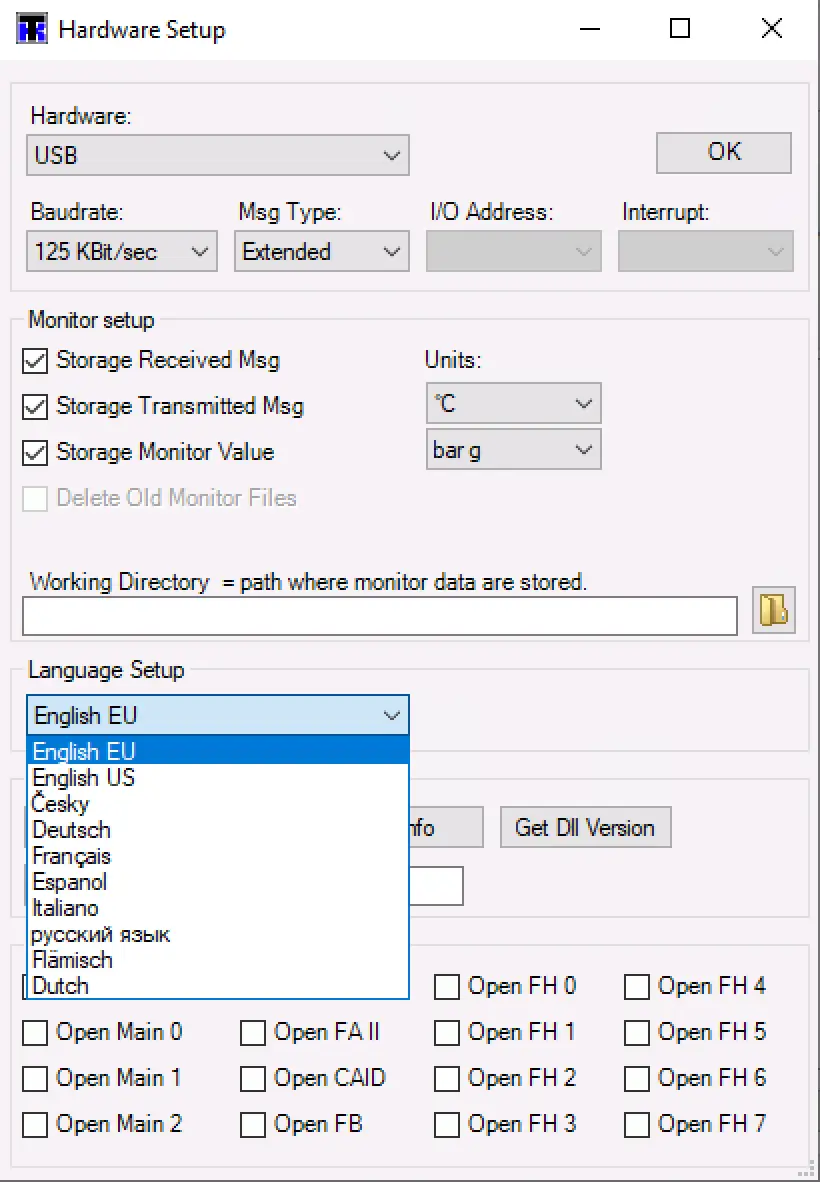Screen dimensions: 820x1182
Task: Uncheck Storage Received Msg checkbox
Action: click(x=36, y=360)
